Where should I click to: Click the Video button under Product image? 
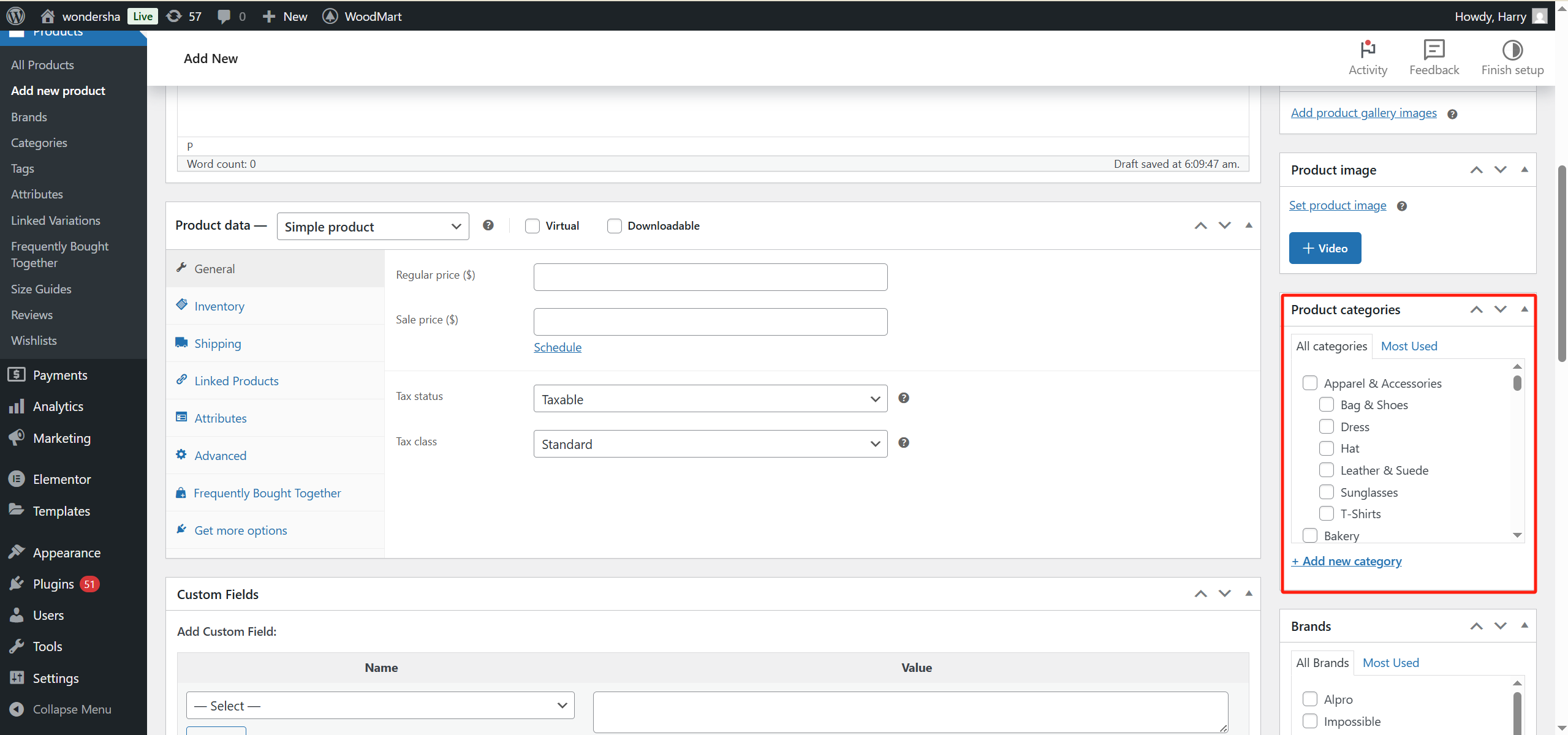pyautogui.click(x=1325, y=248)
